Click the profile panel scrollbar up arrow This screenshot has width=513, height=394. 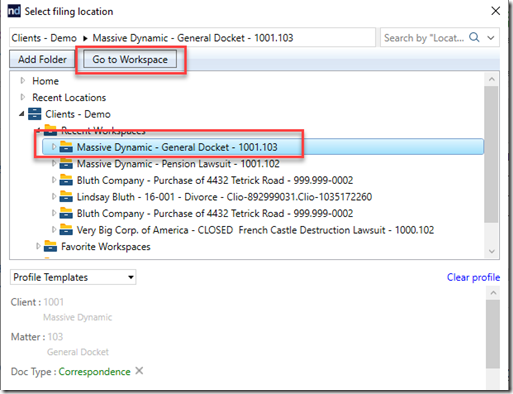[493, 293]
